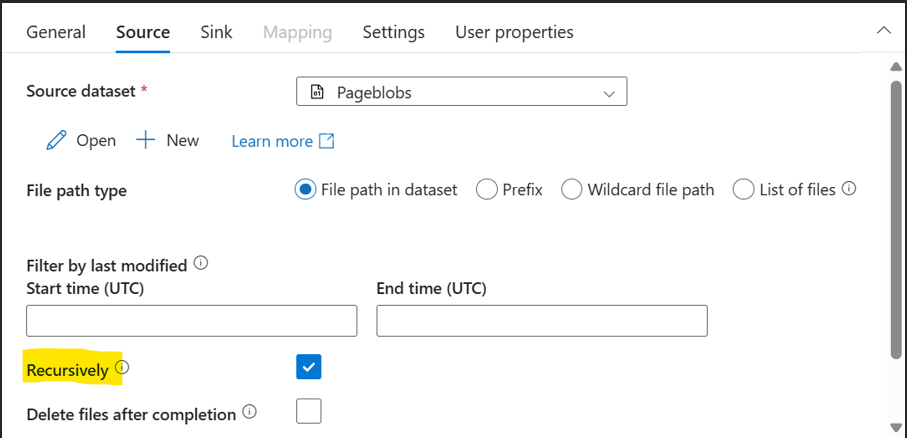Click info icon beside Delete files after completion
The width and height of the screenshot is (907, 438).
250,412
